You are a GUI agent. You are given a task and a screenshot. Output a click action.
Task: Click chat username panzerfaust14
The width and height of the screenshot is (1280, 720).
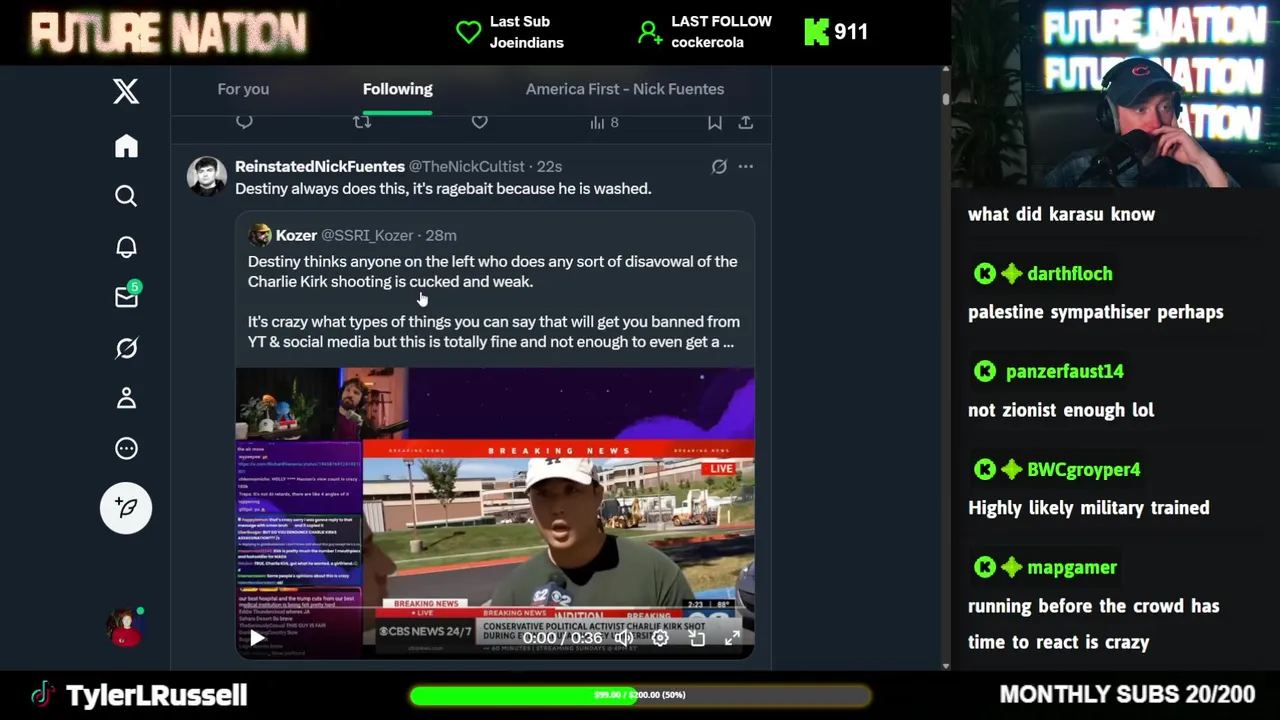click(x=1064, y=372)
